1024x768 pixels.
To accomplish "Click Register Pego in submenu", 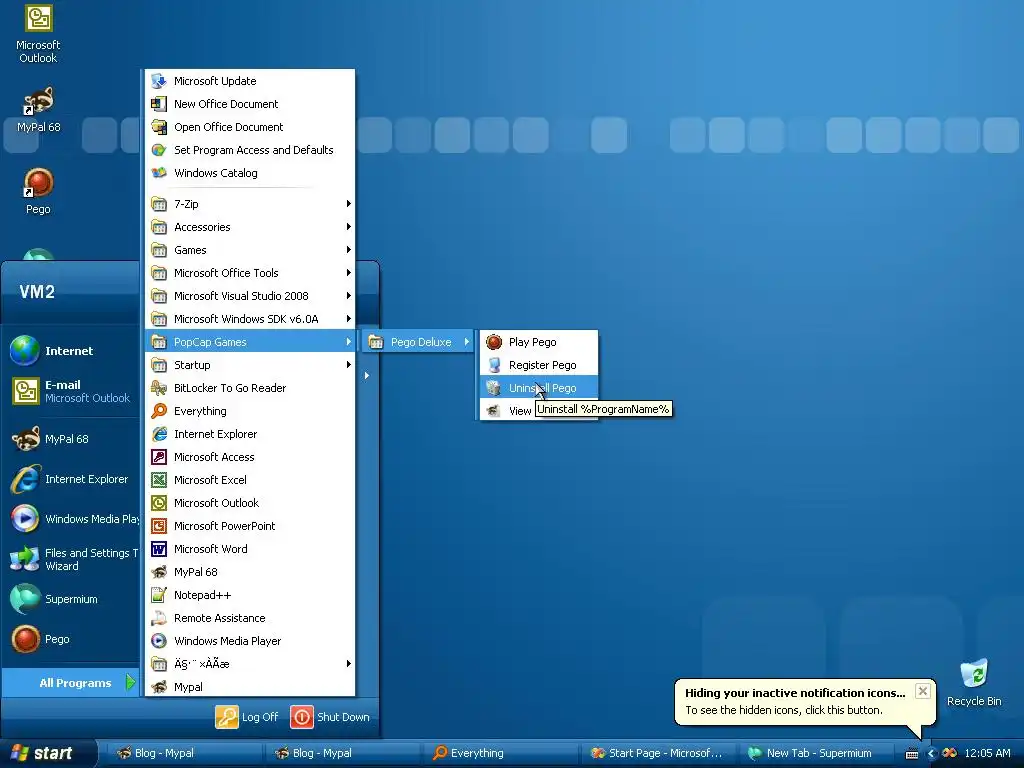I will pos(539,364).
